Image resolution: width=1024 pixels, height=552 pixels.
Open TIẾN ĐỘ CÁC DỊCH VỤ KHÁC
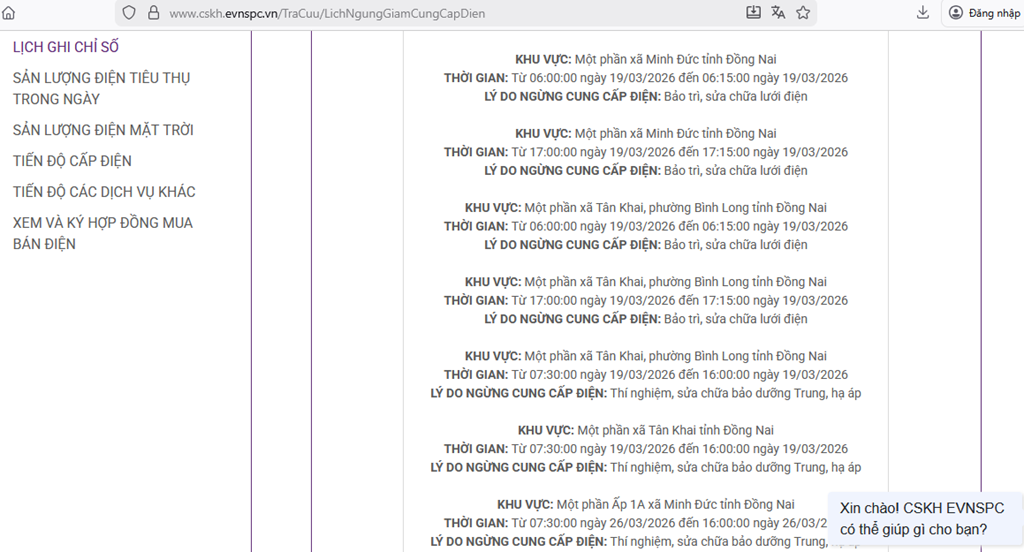tap(104, 192)
